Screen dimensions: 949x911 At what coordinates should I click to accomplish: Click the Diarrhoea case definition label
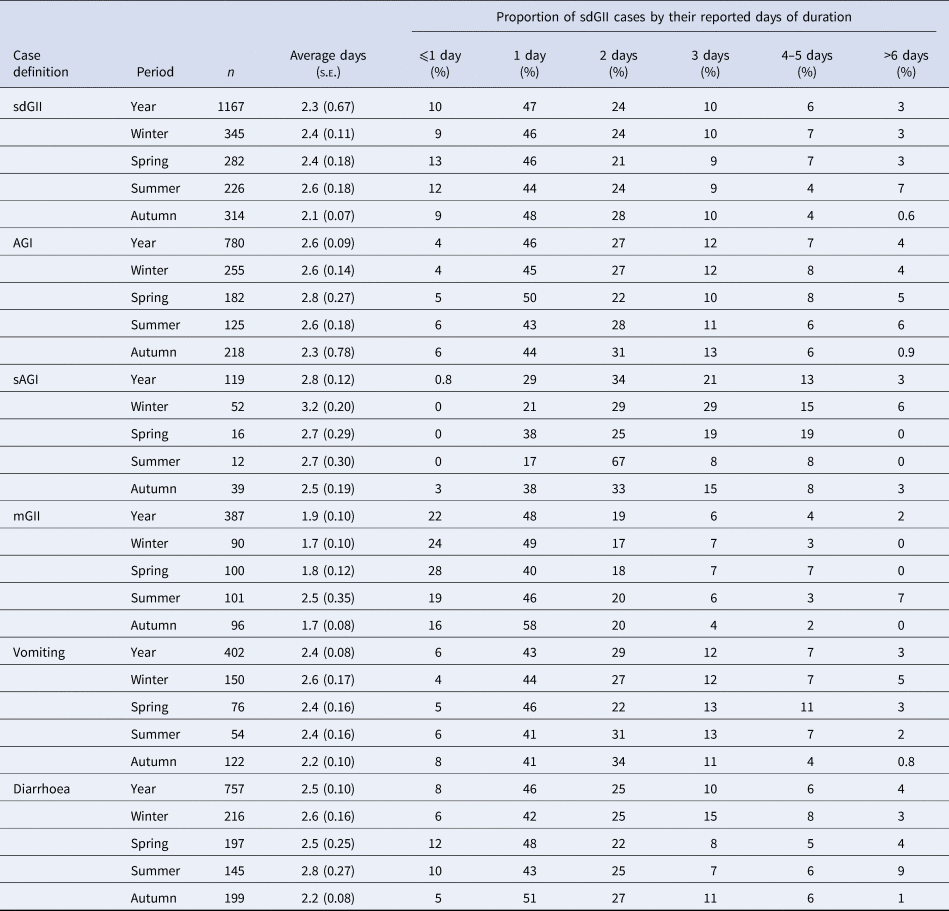click(x=43, y=790)
